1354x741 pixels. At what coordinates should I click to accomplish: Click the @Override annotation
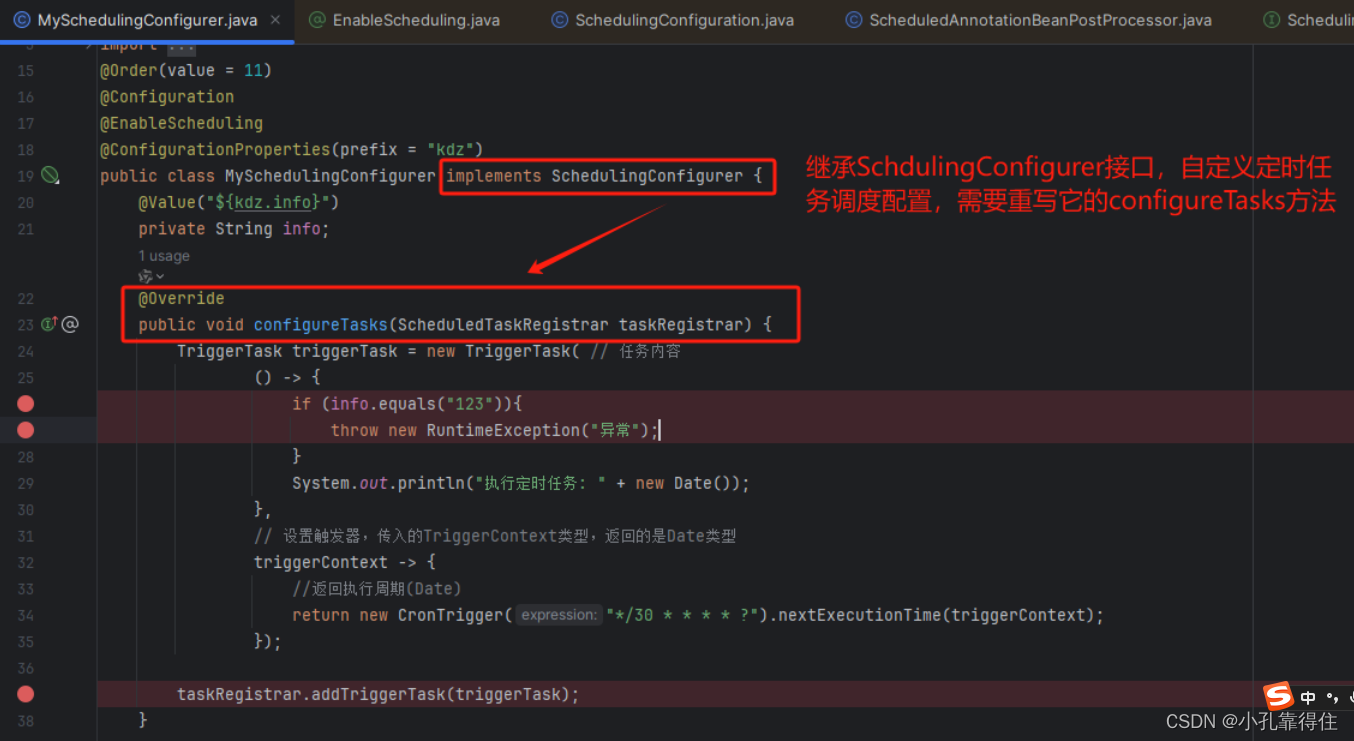point(181,298)
